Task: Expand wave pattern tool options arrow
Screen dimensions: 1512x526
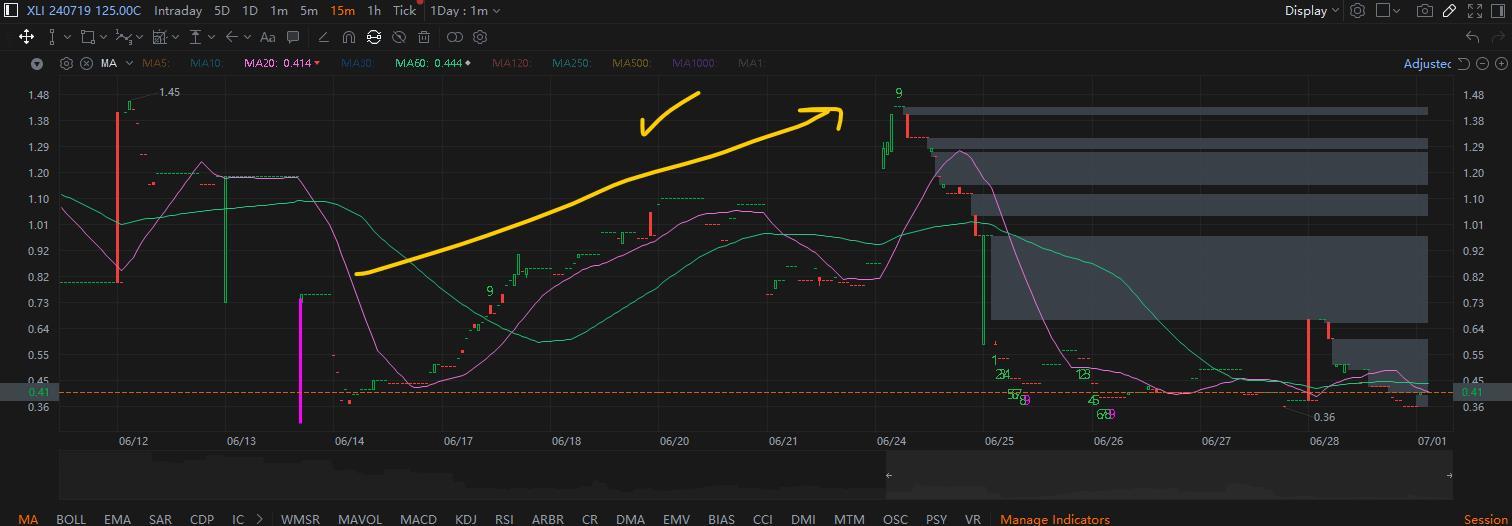Action: click(x=140, y=37)
